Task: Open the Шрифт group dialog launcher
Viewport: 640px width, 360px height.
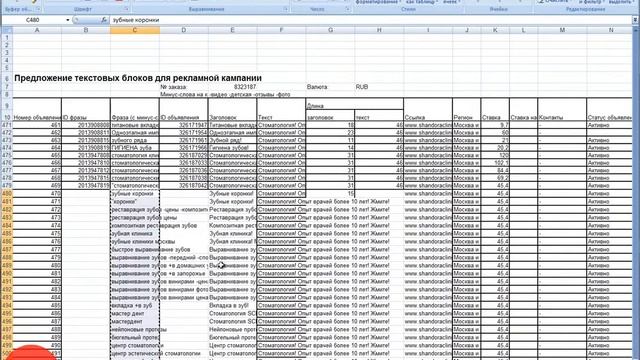Action: click(x=127, y=9)
